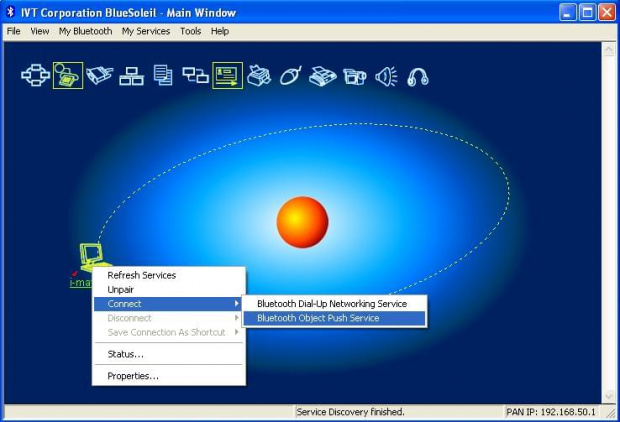Open the View menu

[x=40, y=31]
